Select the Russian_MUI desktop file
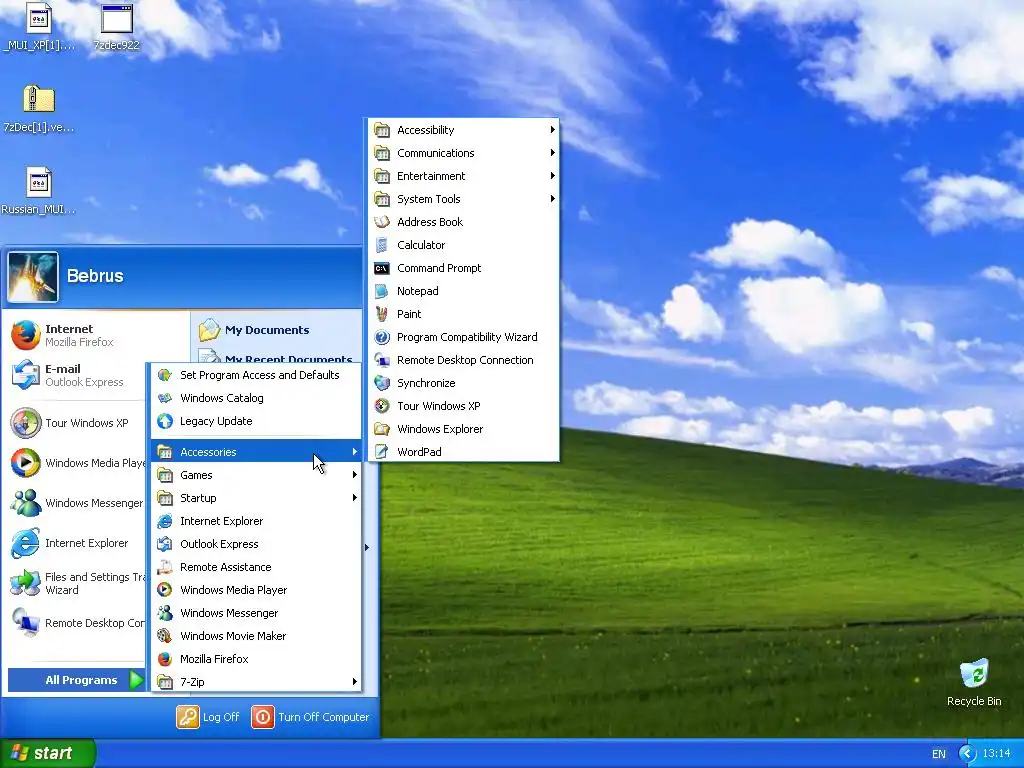 click(38, 191)
